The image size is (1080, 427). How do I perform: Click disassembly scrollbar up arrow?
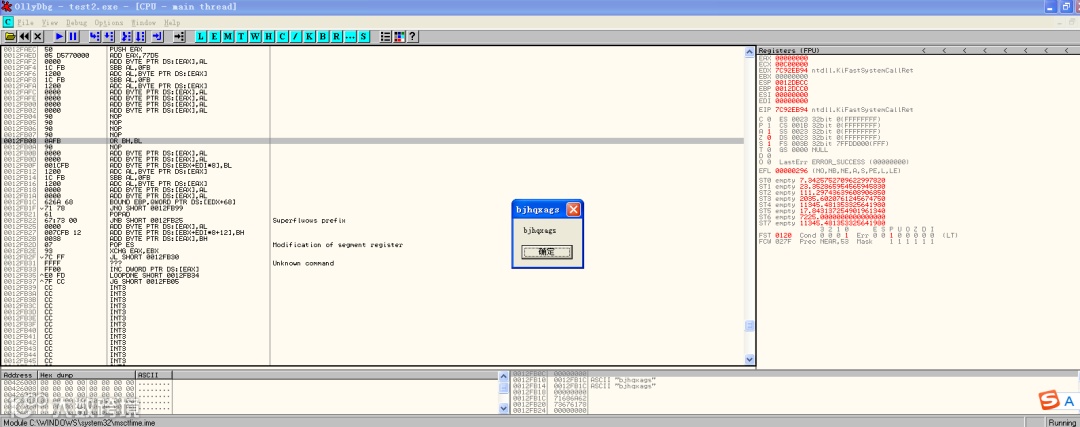(x=750, y=52)
